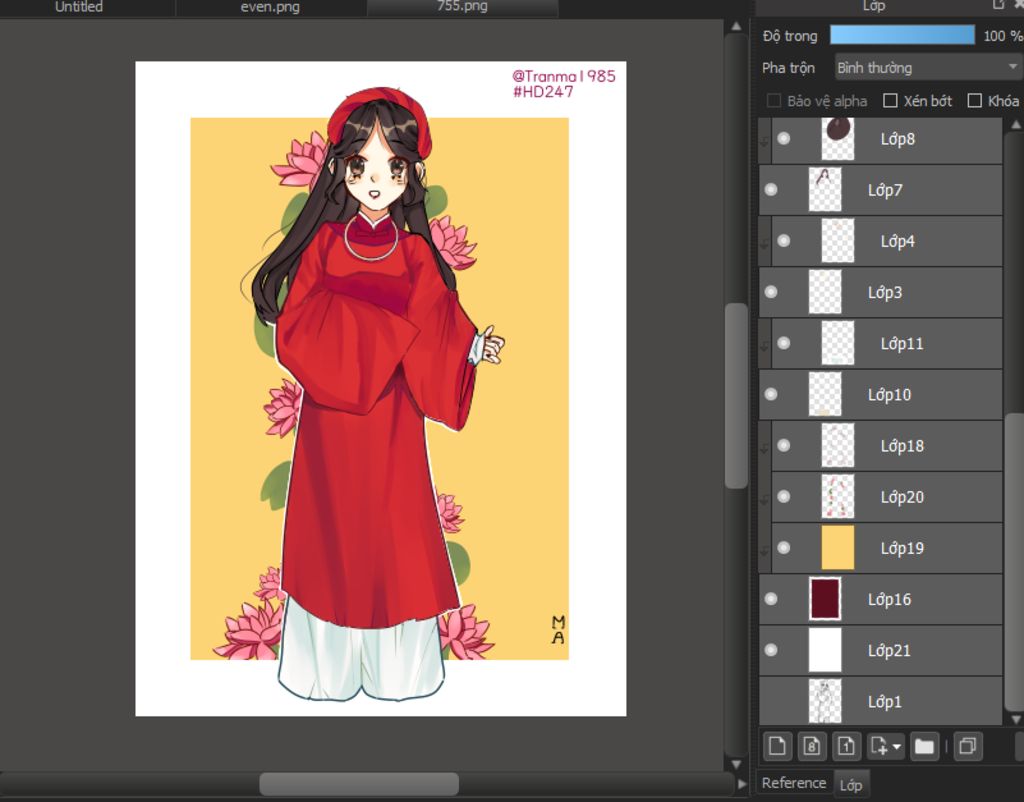This screenshot has height=802, width=1024.
Task: Hide the Lớp16 layer
Action: (x=771, y=599)
